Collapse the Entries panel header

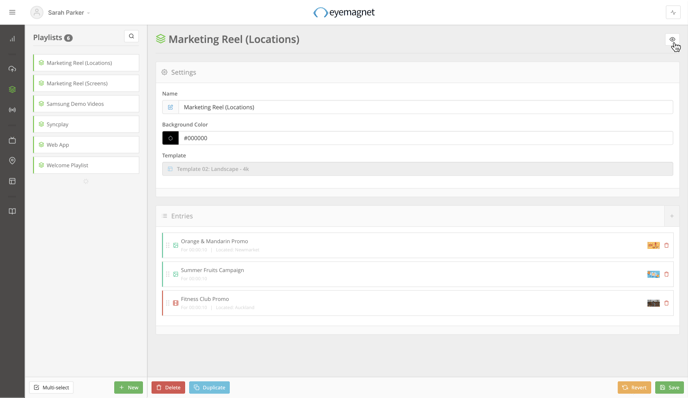tap(410, 216)
